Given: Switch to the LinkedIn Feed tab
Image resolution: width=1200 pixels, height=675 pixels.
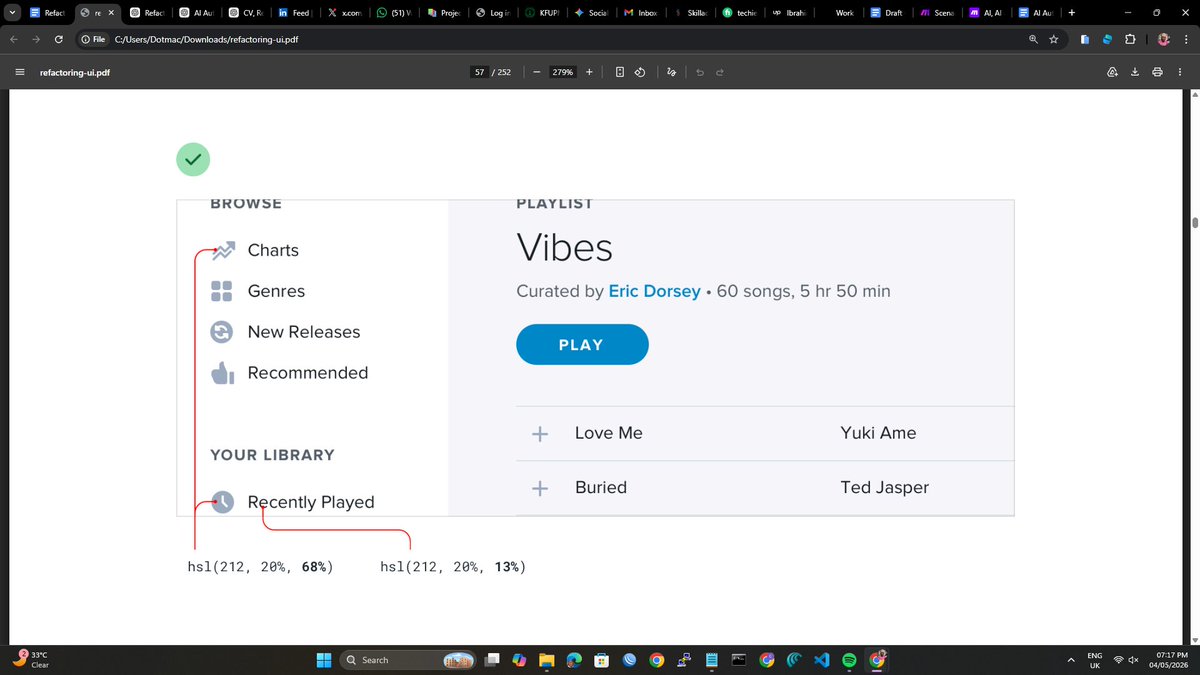Looking at the screenshot, I should (x=295, y=13).
